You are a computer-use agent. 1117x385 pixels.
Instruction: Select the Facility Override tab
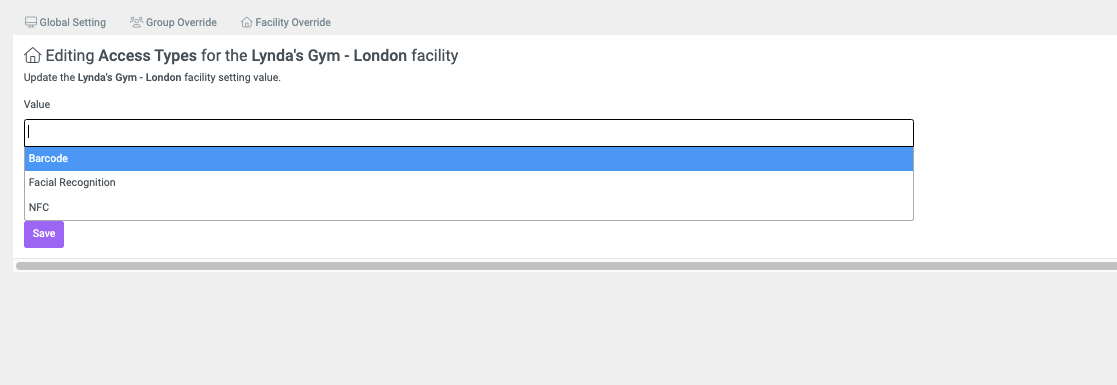point(286,22)
